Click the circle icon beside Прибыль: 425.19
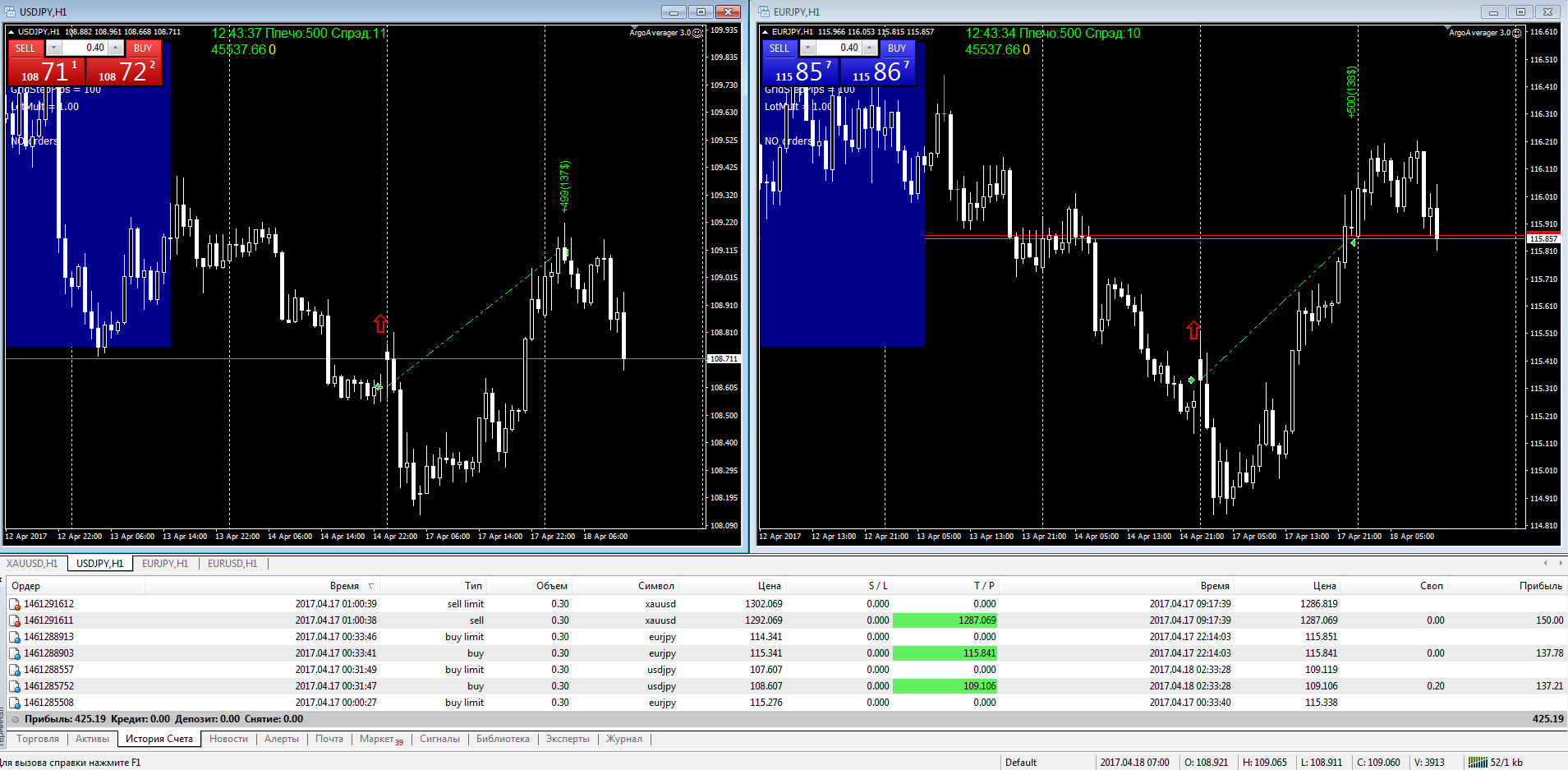Viewport: 1568px width, 770px height. tap(15, 719)
